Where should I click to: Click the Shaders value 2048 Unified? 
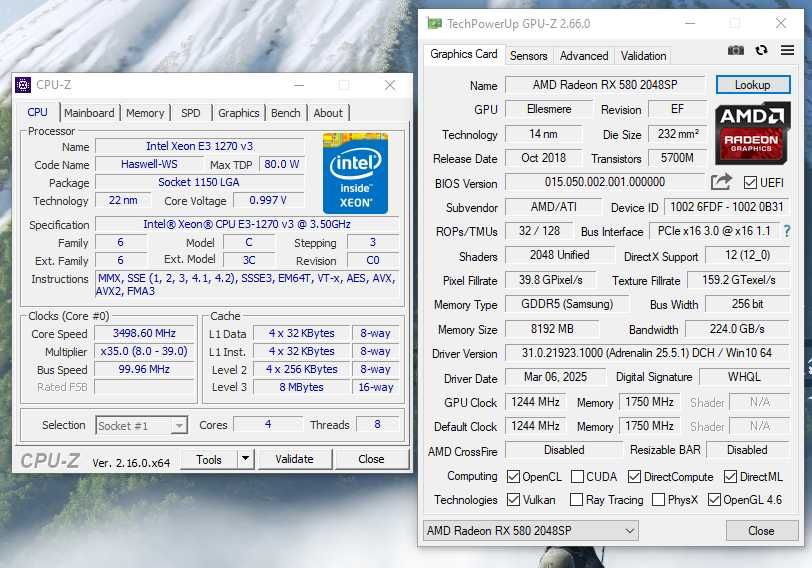(560, 255)
